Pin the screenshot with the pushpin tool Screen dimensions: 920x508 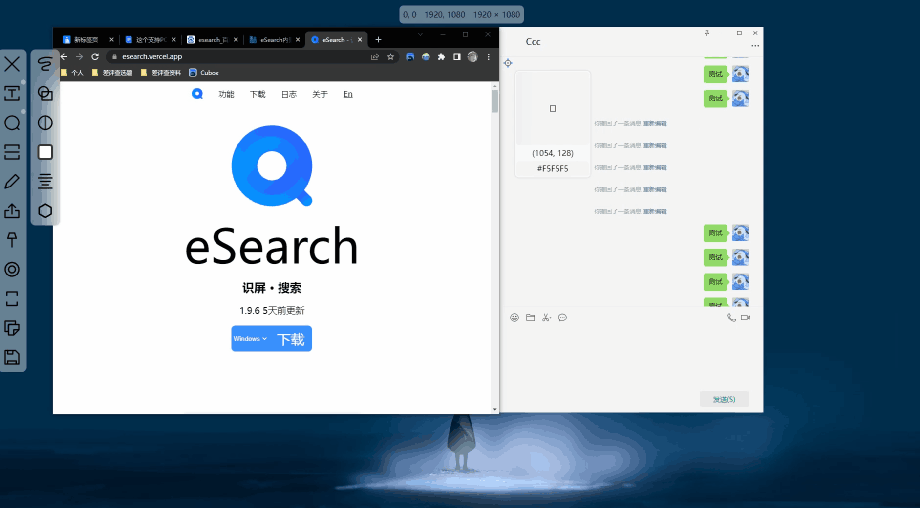[12, 240]
